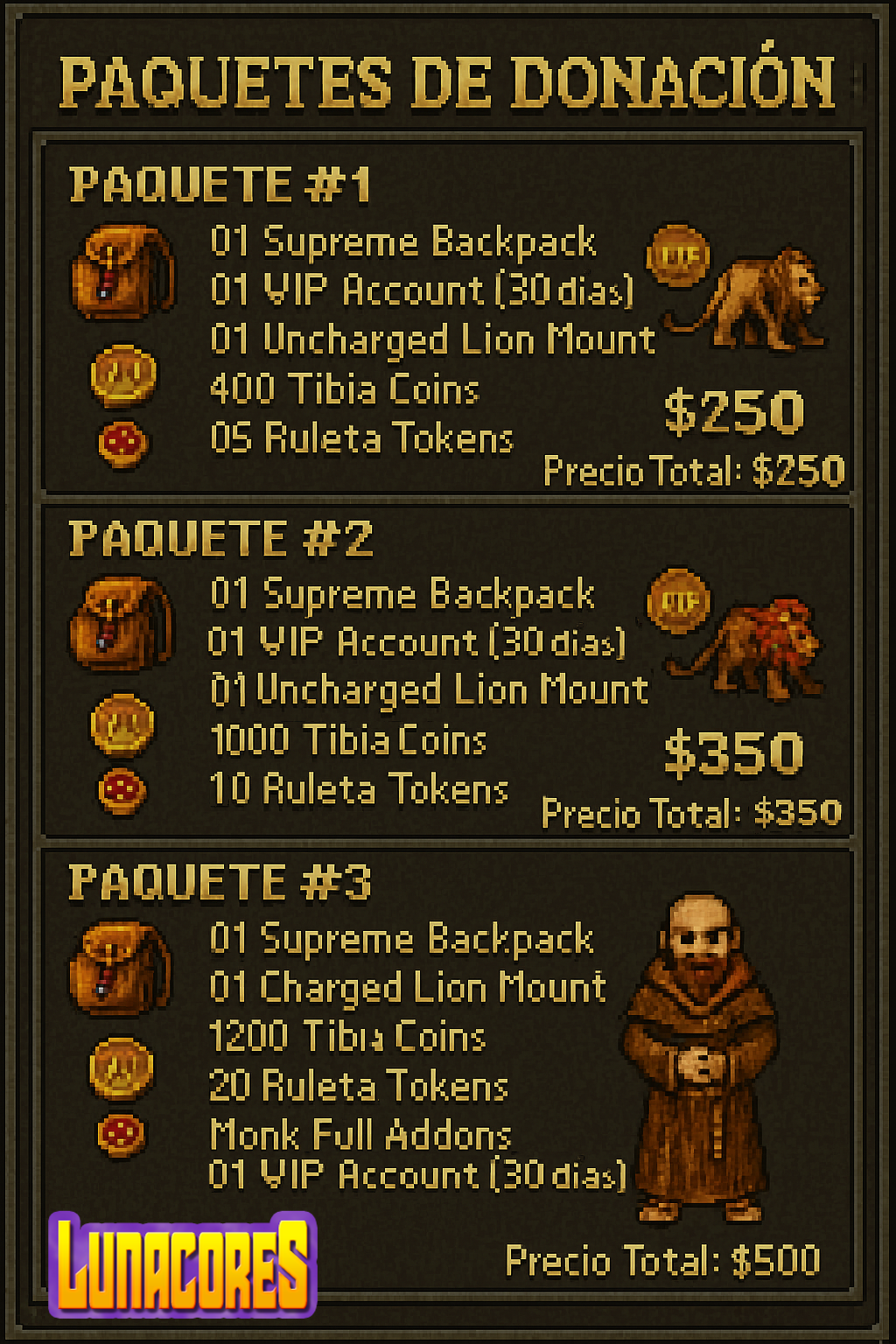Click the red ruleta token in Paquete #3
896x1344 pixels.
121,1135
